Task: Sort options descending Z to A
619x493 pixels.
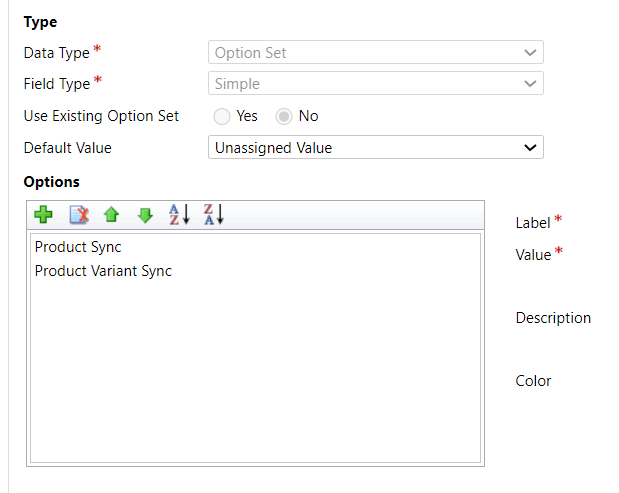Action: click(214, 214)
